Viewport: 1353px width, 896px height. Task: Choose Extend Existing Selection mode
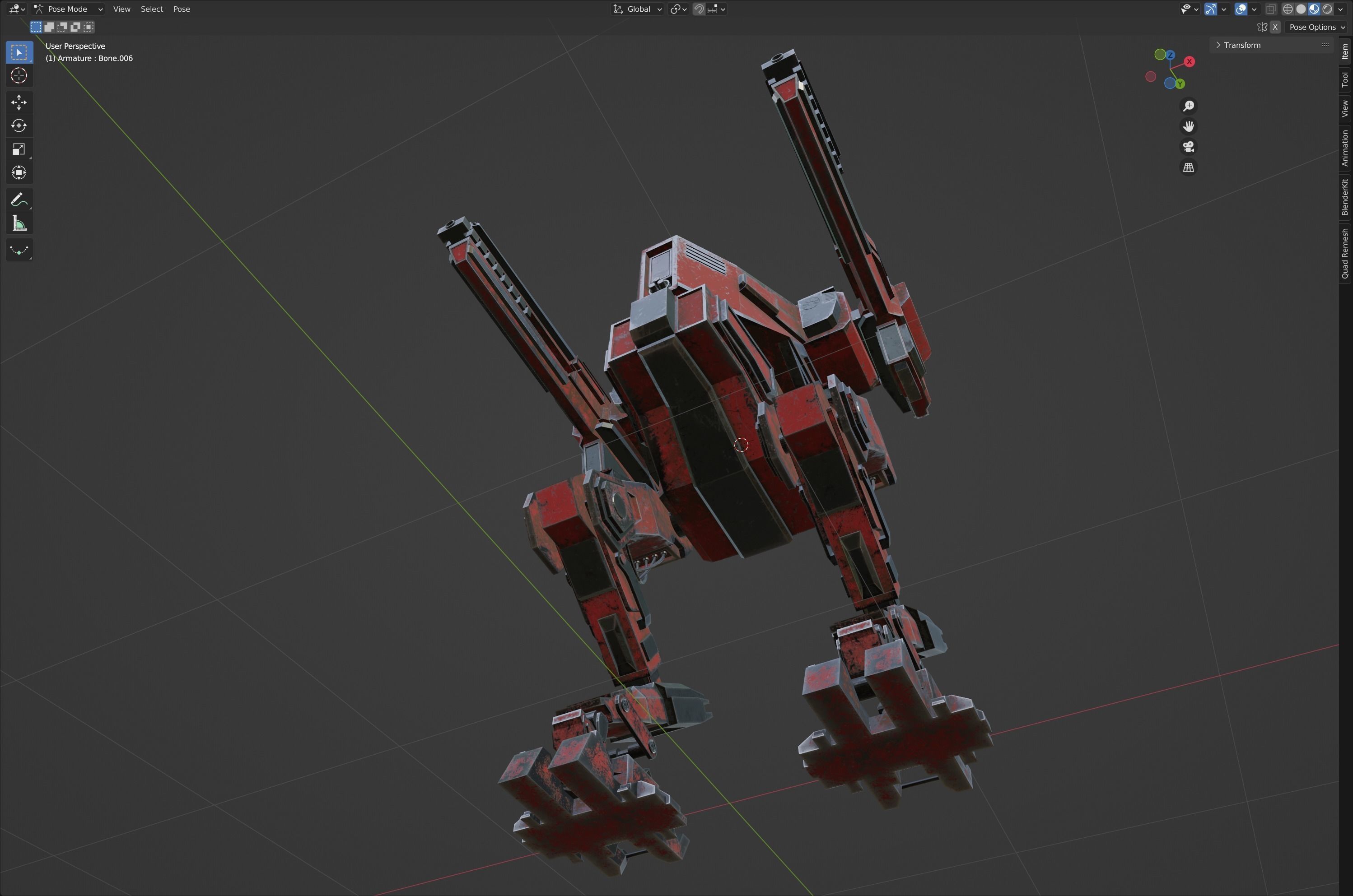[49, 27]
